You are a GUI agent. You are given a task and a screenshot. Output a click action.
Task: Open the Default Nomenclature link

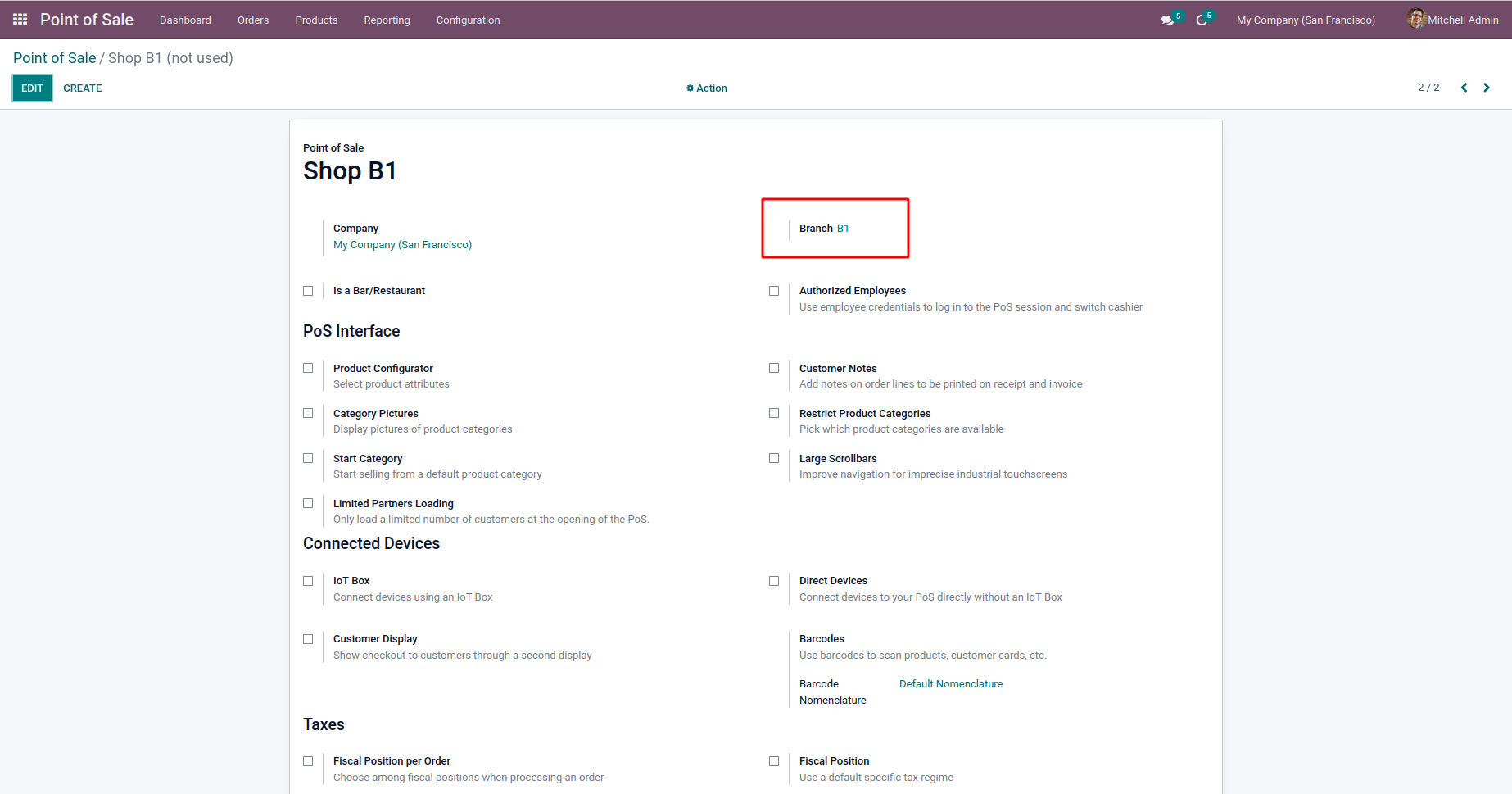click(x=950, y=684)
